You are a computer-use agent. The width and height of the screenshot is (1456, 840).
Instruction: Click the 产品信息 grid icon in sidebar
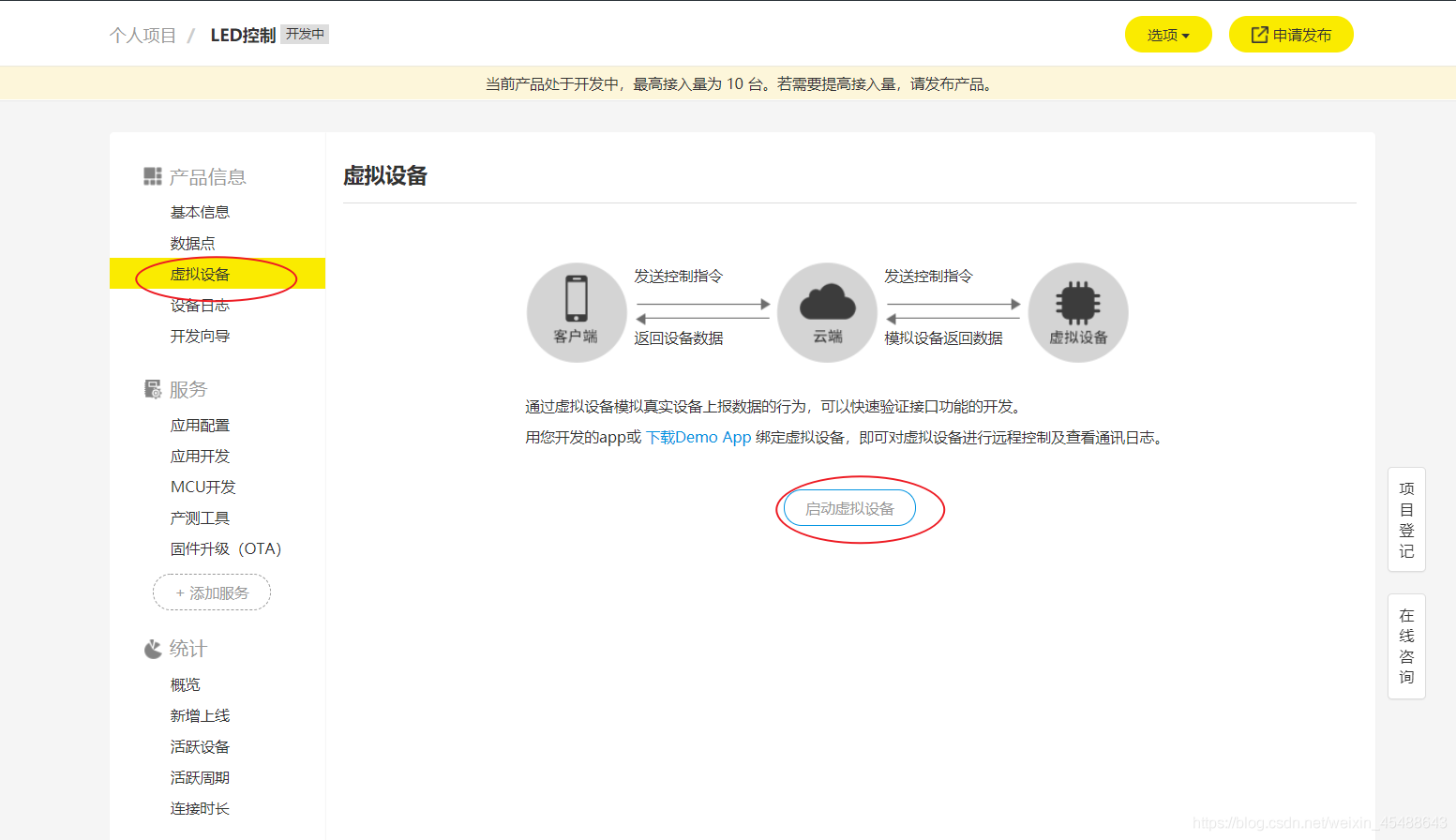tap(152, 177)
